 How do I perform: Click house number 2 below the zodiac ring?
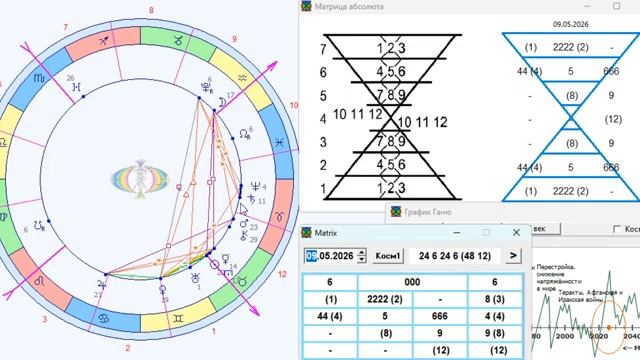[x=128, y=348]
